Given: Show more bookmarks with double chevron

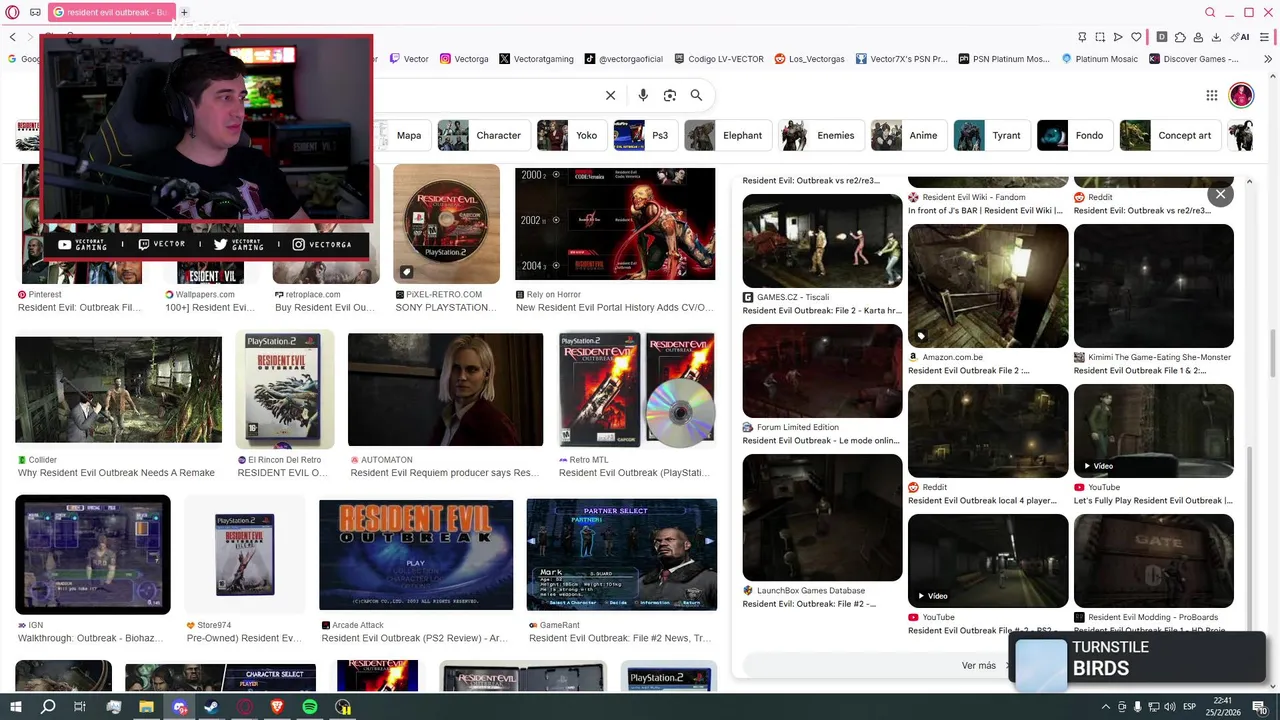Looking at the screenshot, I should pos(1269,59).
